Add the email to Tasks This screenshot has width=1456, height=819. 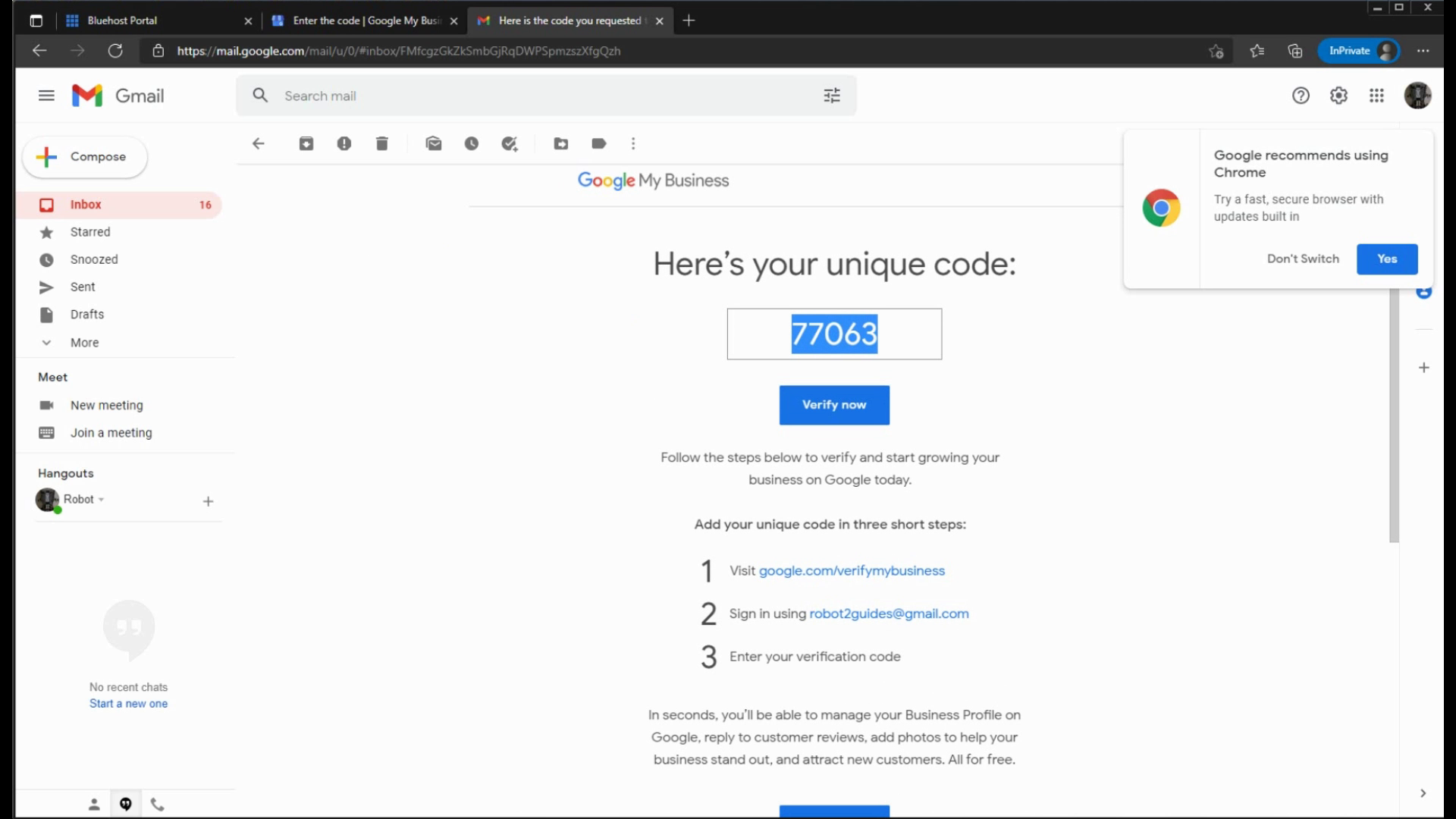point(509,143)
